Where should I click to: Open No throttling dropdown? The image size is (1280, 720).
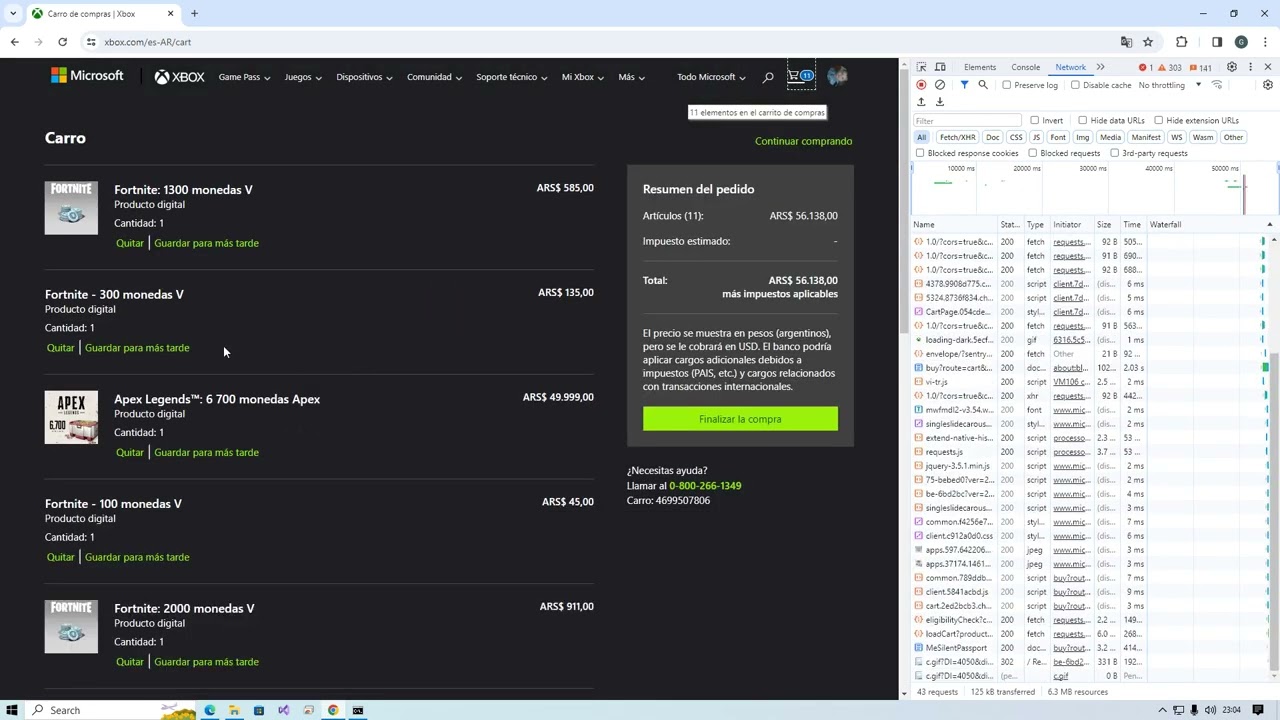coord(1168,85)
